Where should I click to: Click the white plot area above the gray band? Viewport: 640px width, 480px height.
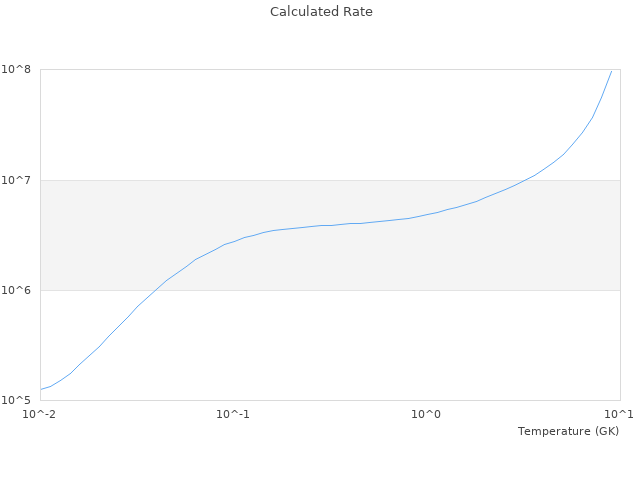[x=250, y=120]
